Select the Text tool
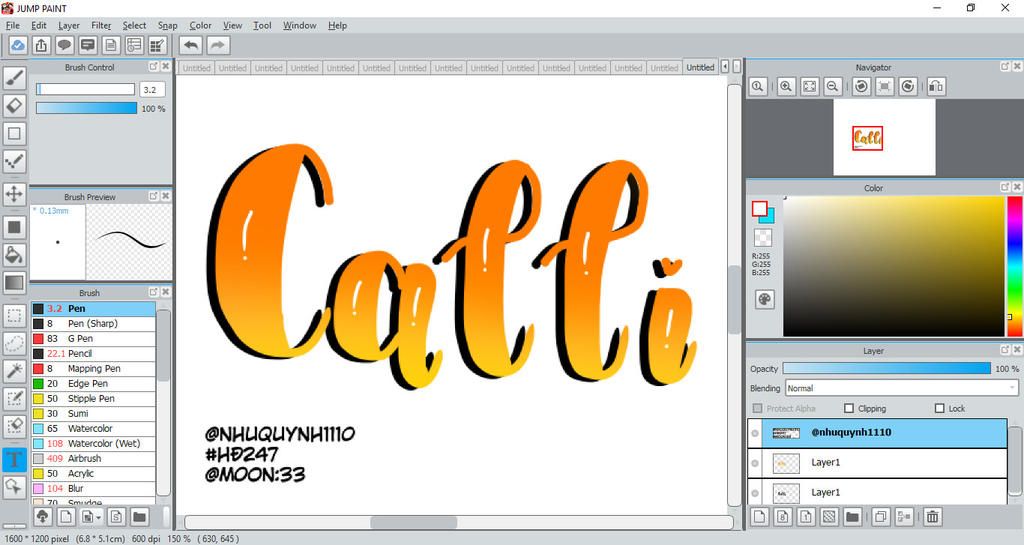1024x545 pixels. [14, 459]
